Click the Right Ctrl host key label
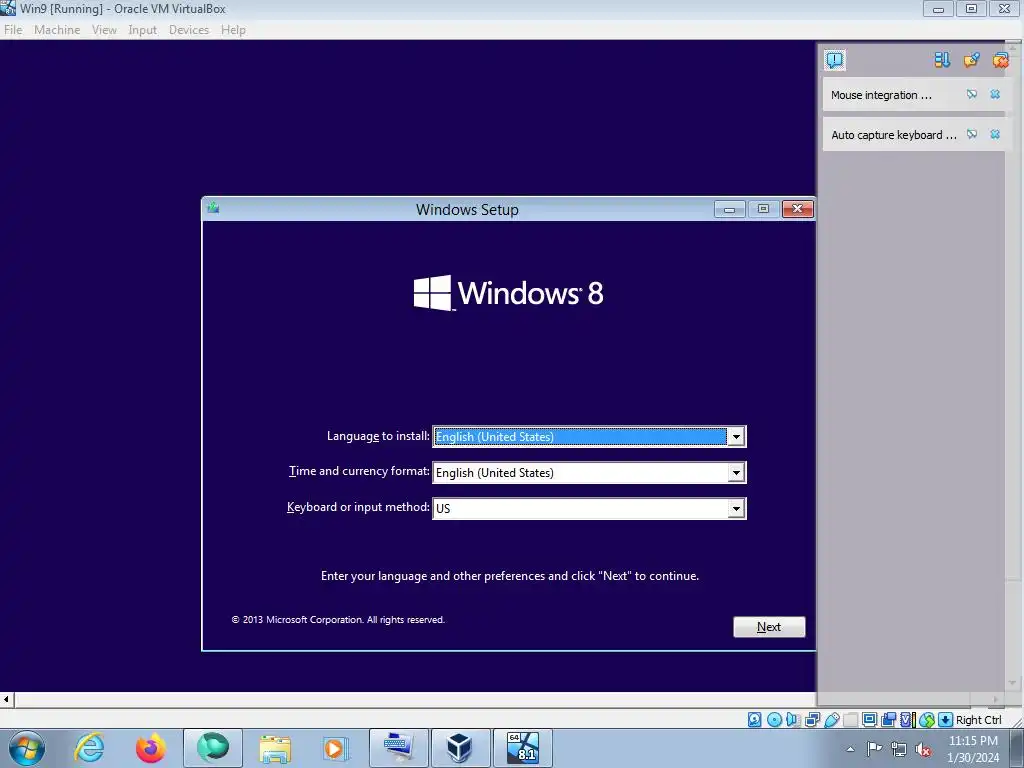This screenshot has width=1024, height=768. pos(978,720)
